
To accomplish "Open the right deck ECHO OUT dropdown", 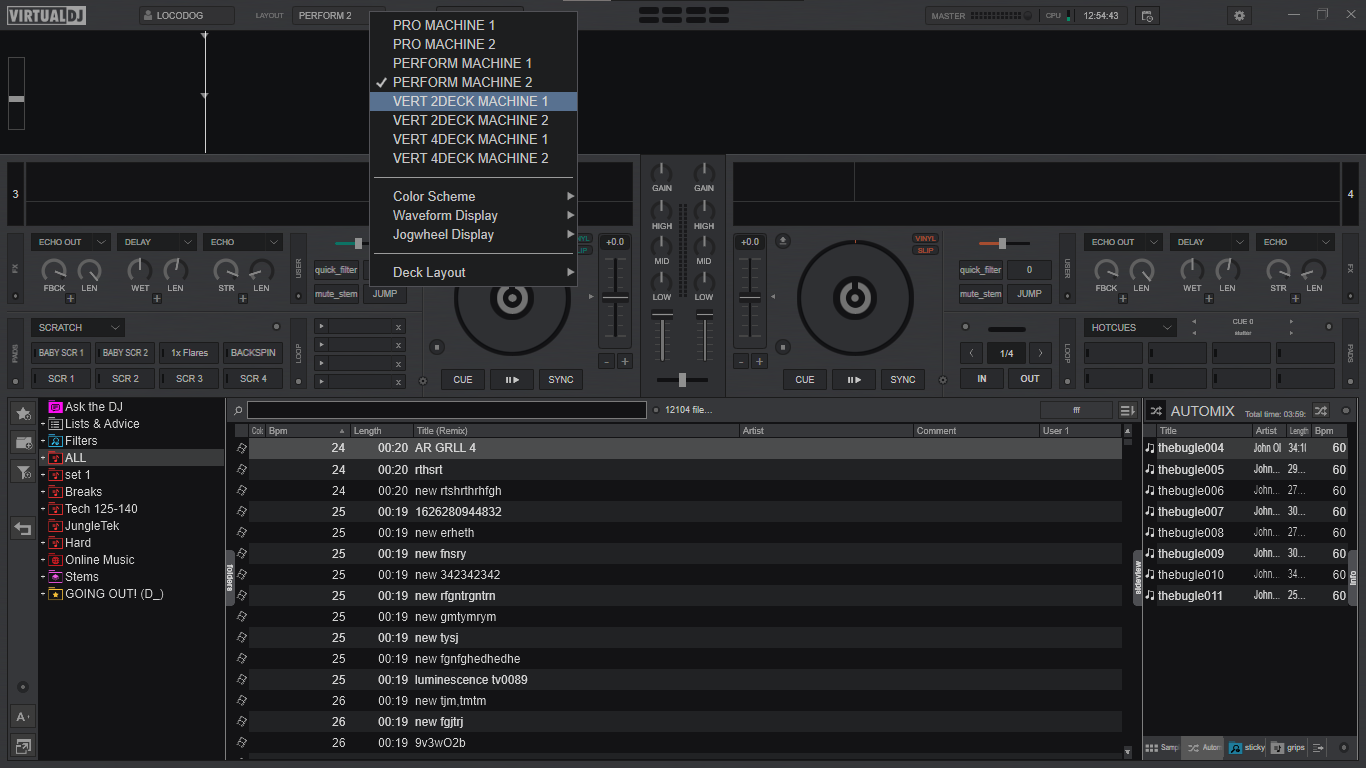I will 1123,242.
